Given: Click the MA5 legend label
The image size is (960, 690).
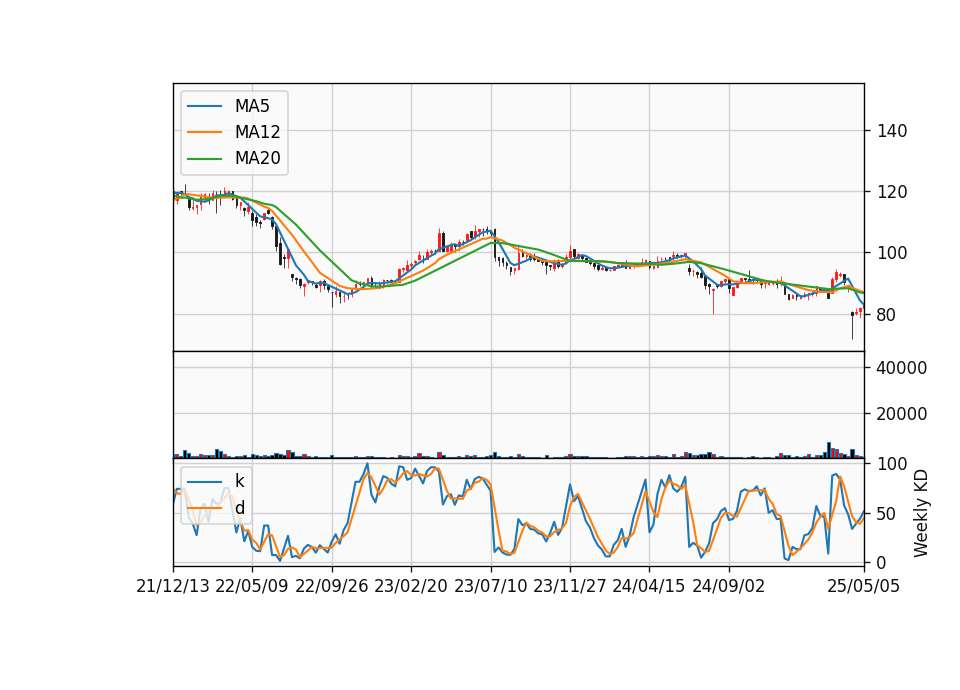Looking at the screenshot, I should tap(252, 106).
